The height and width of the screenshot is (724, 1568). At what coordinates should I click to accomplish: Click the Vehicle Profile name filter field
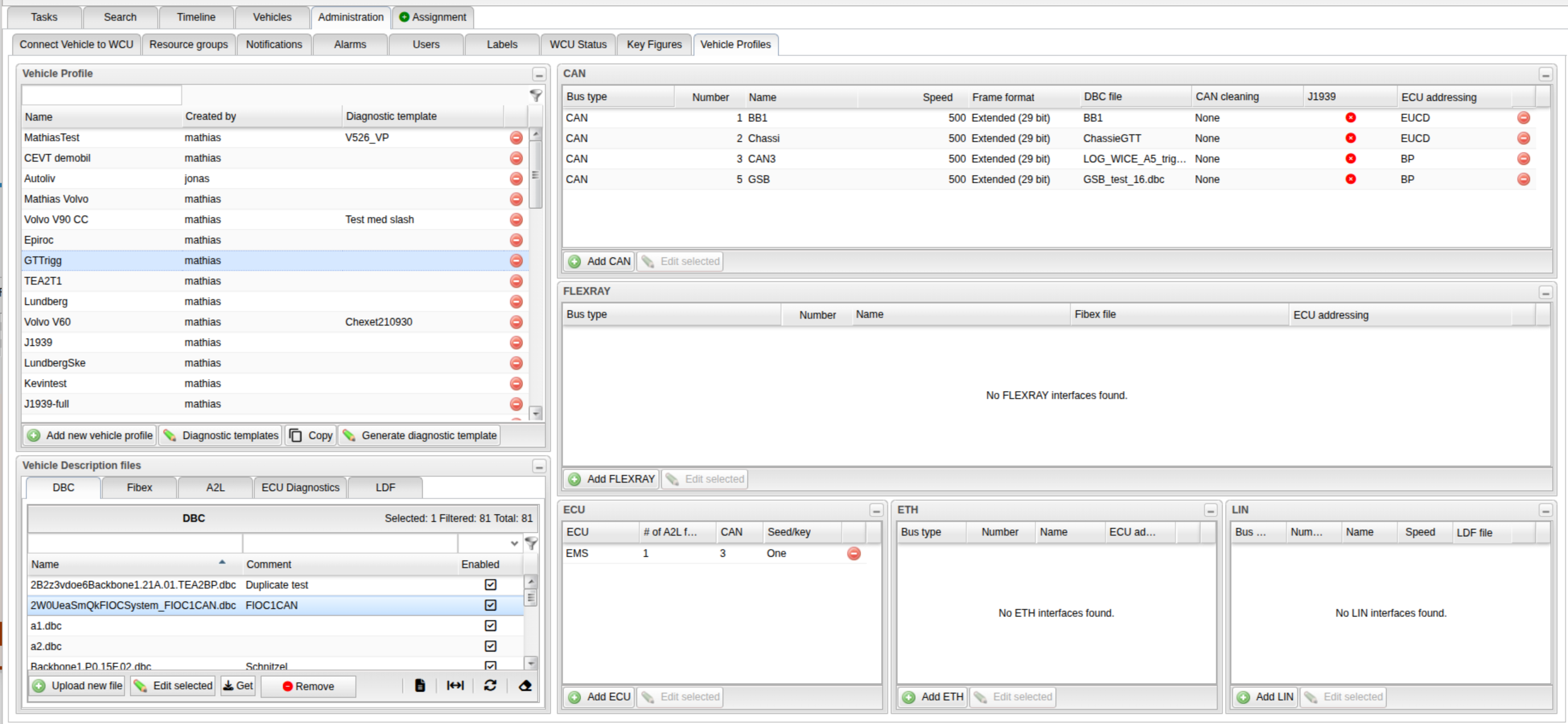(102, 95)
